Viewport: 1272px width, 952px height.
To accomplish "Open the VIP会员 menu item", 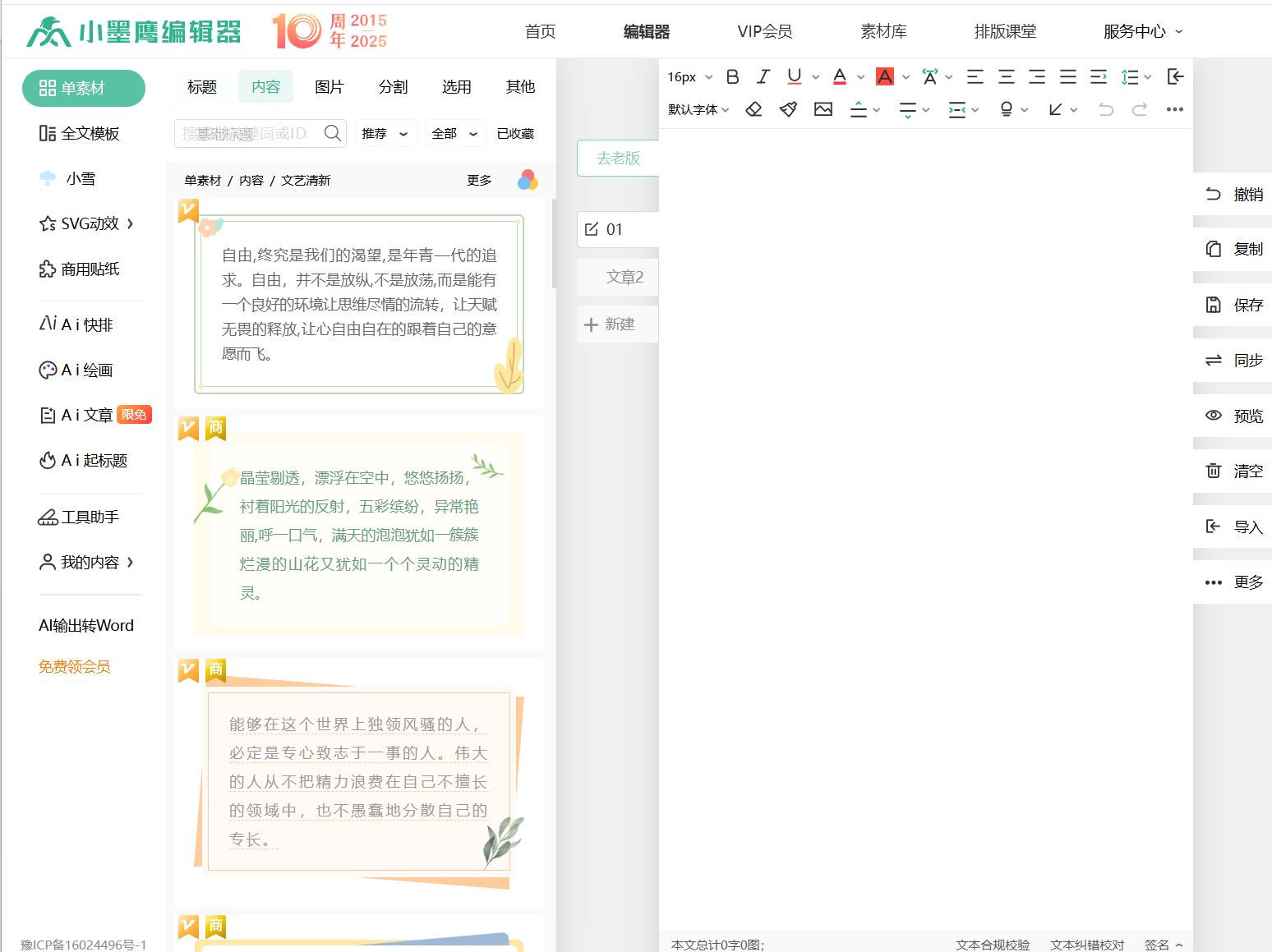I will (x=764, y=31).
